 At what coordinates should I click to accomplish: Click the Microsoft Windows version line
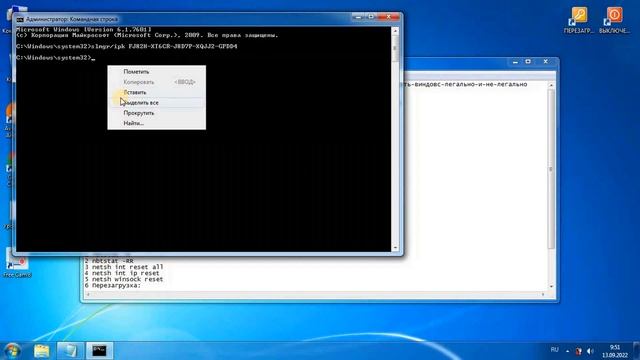(x=84, y=30)
